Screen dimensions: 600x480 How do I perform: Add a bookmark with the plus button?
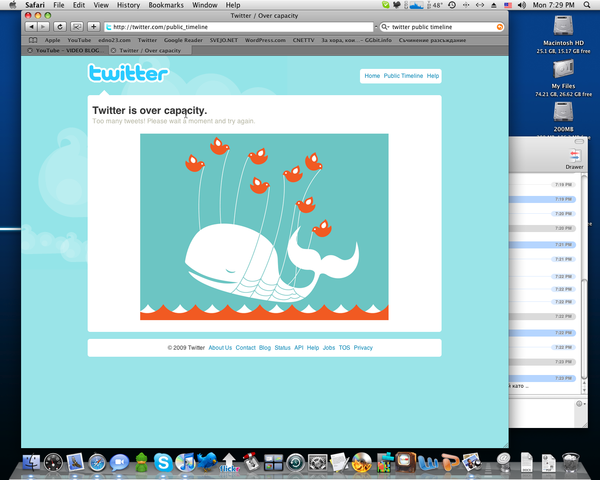[93, 27]
